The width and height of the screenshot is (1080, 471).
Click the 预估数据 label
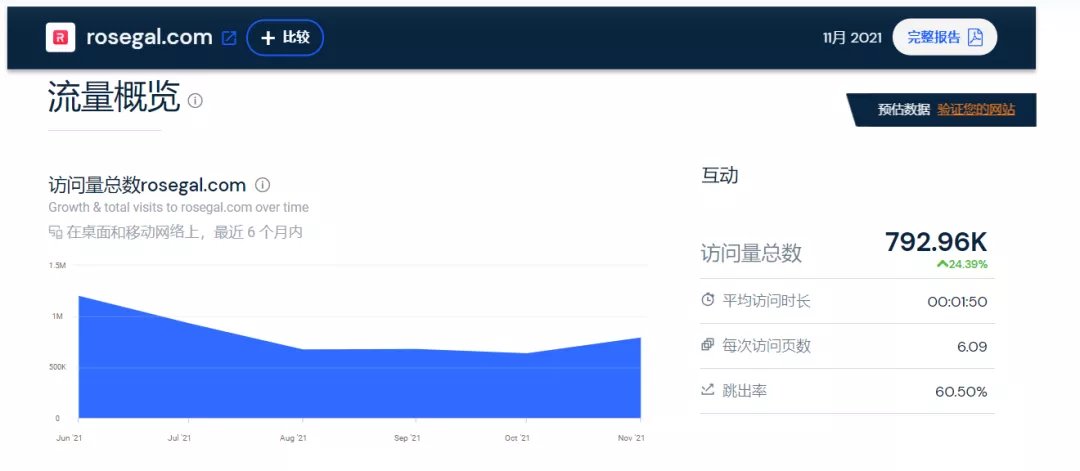tap(904, 109)
